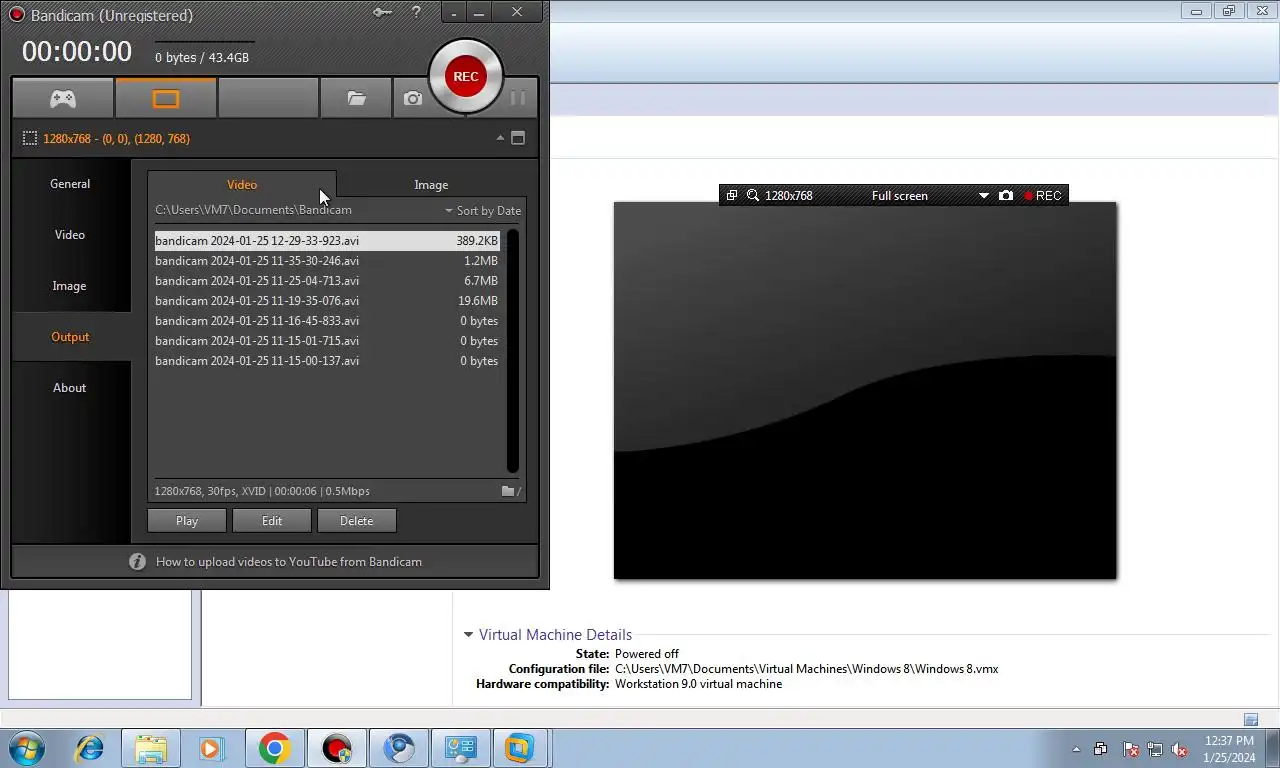The image size is (1280, 768).
Task: Collapse settings panel with small up arrow
Action: pyautogui.click(x=500, y=138)
